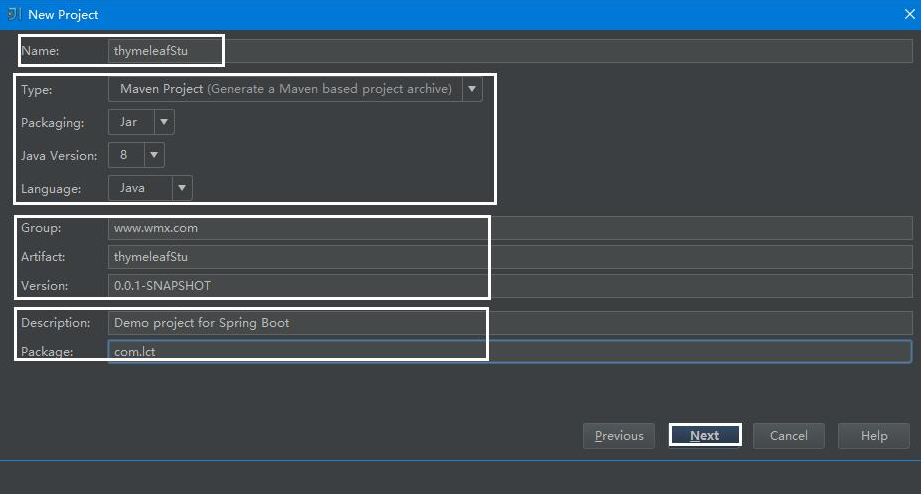Image resolution: width=921 pixels, height=494 pixels.
Task: Click the Language: label
Action: (51, 189)
